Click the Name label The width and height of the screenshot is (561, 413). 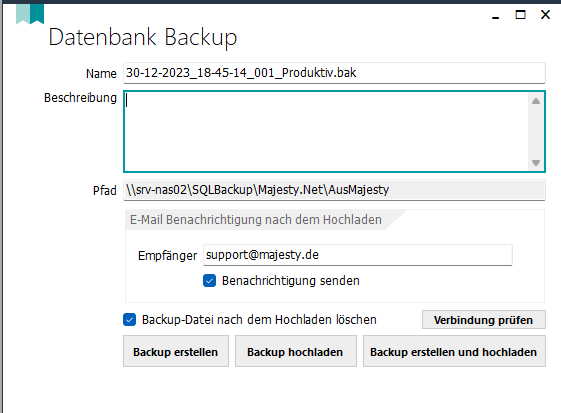click(101, 74)
